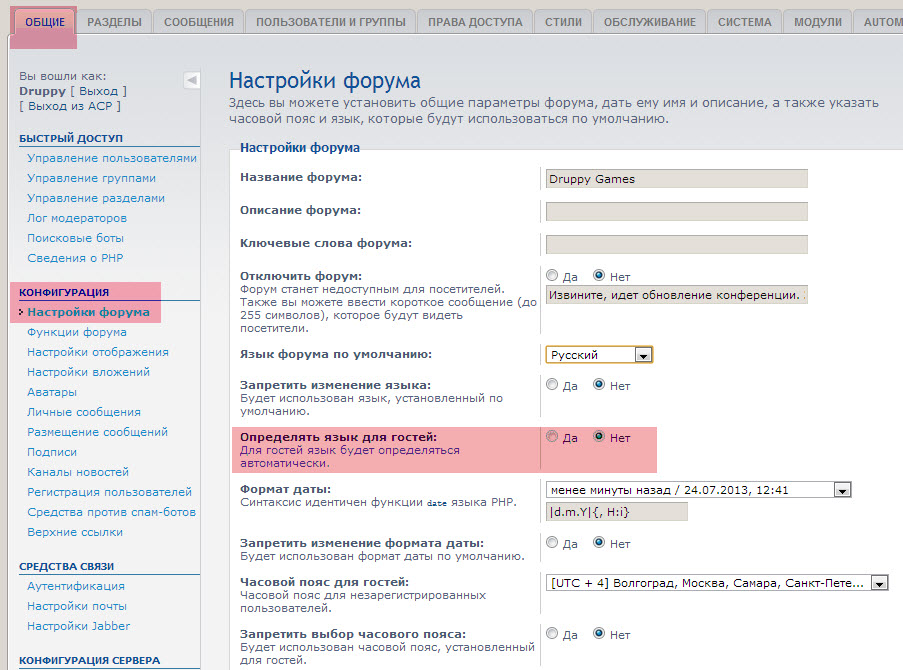903x670 pixels.
Task: Enable 'Да' for Запретить изменение формата даты
Action: point(552,543)
